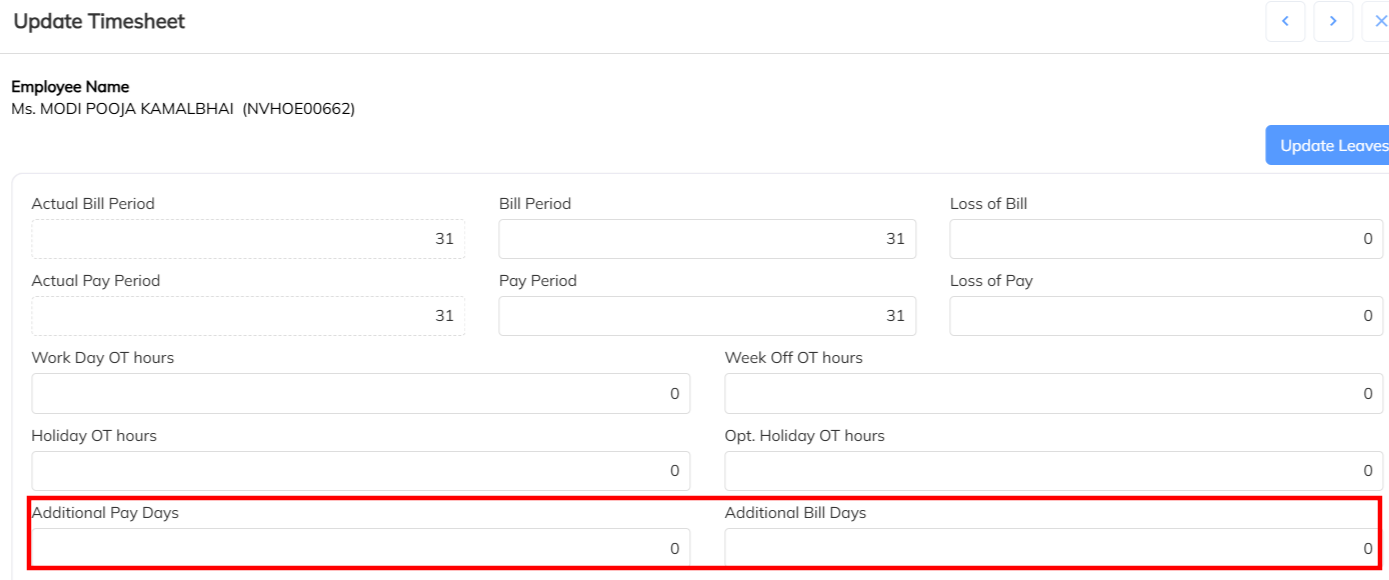Focus the Additional Pay Days input
Screen dimensions: 1389x580
click(x=360, y=548)
